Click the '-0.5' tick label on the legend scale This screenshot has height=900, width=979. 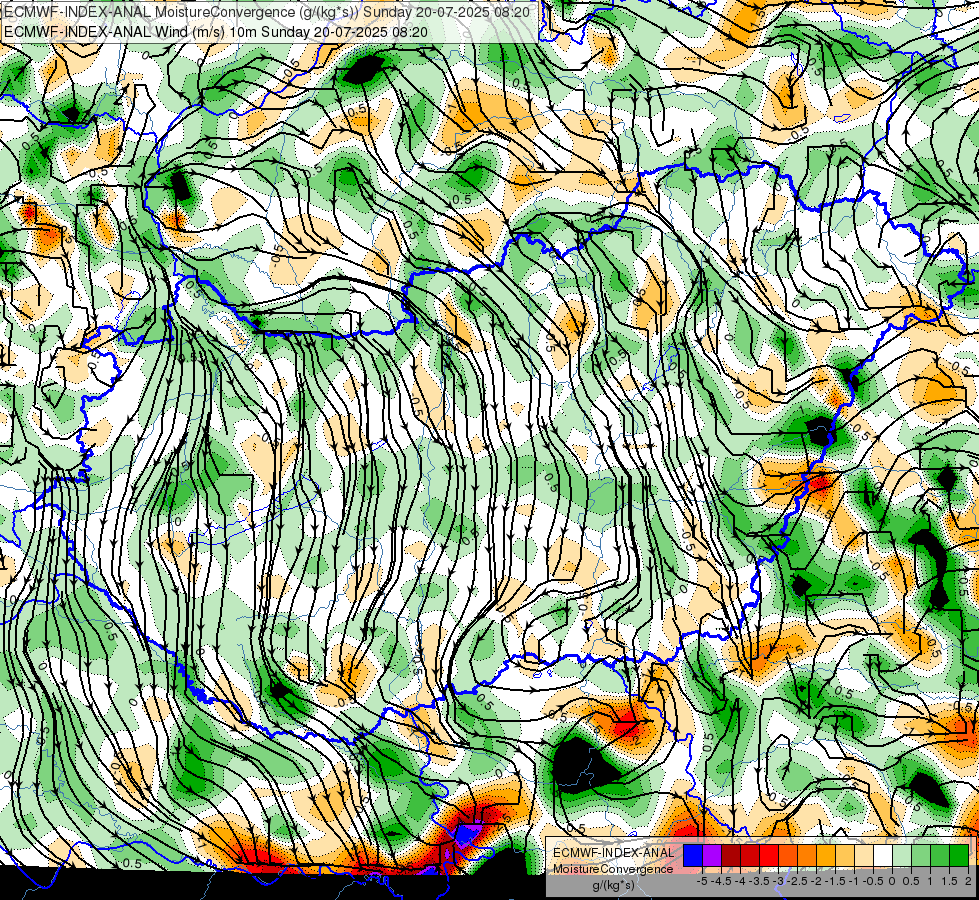coord(873,881)
